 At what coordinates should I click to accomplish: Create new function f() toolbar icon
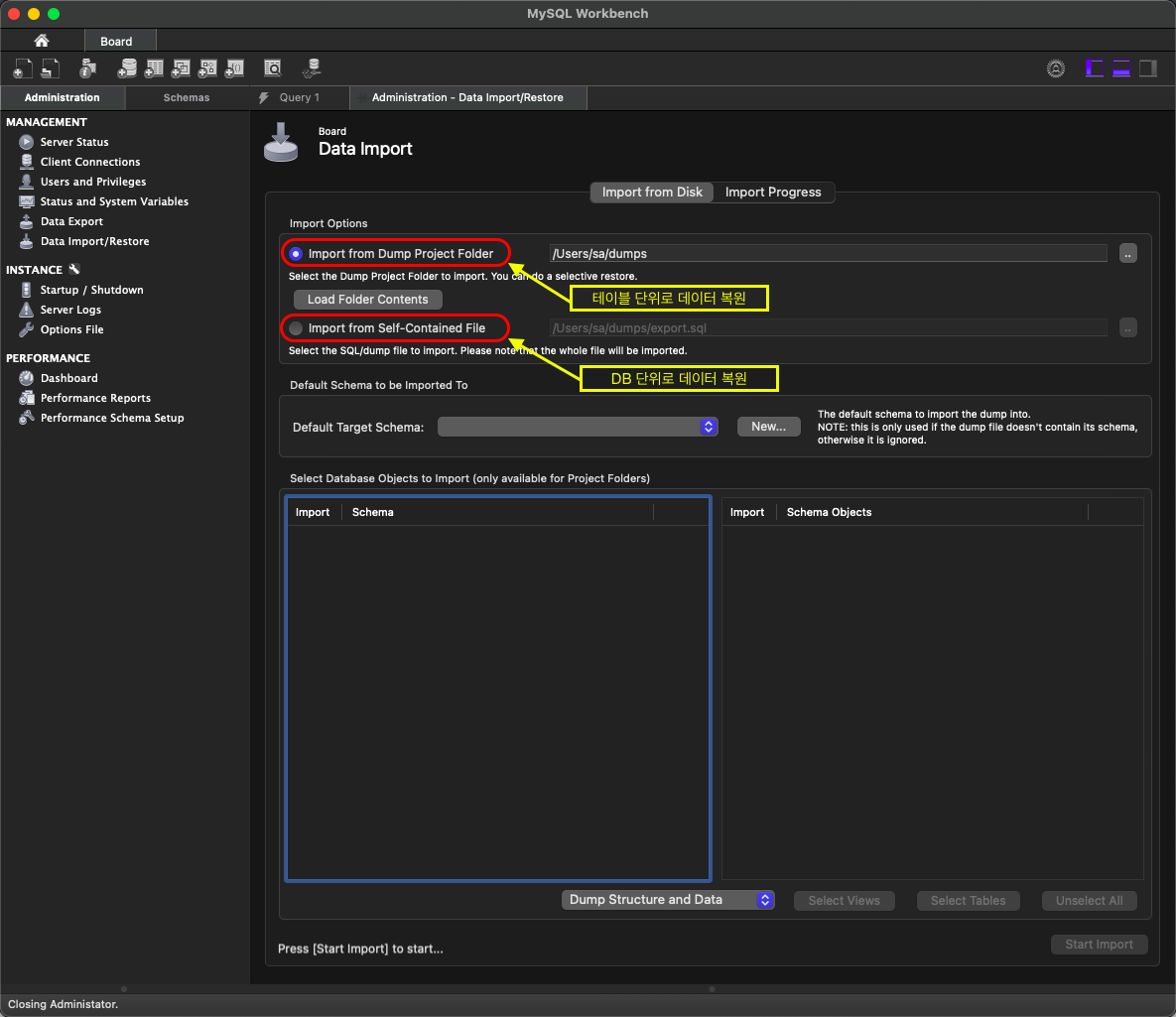coord(235,69)
